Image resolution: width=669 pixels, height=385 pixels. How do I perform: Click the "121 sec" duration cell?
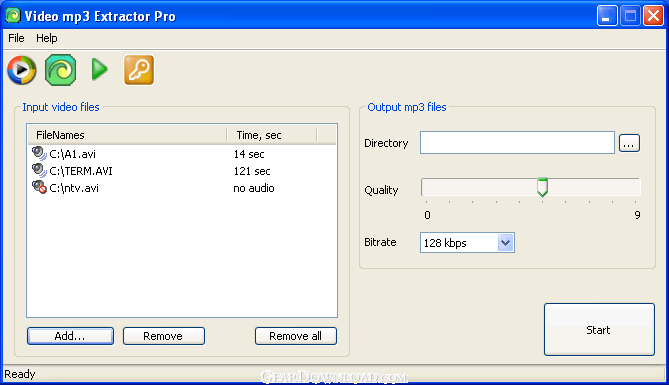[252, 171]
